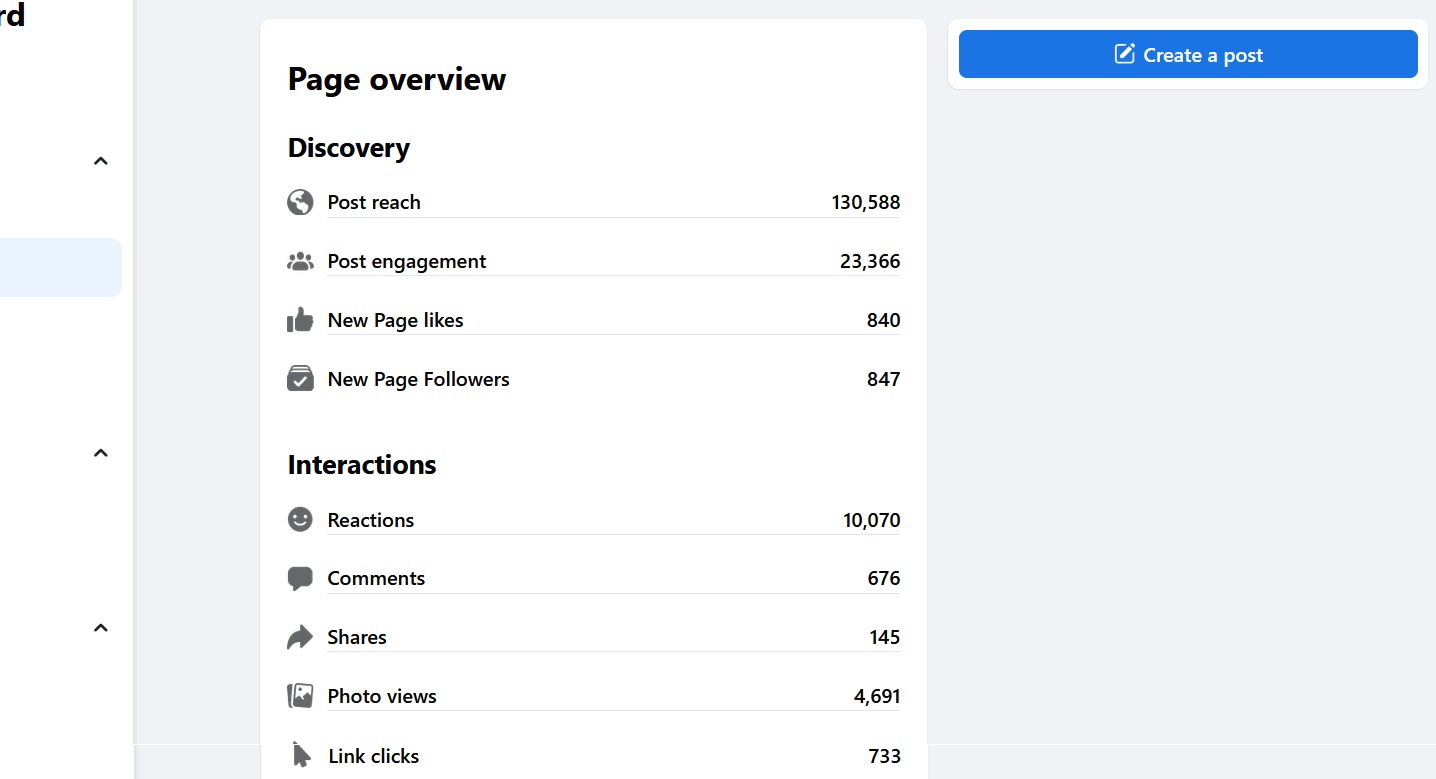Click the speech bubble icon for Comments
1436x779 pixels.
300,579
